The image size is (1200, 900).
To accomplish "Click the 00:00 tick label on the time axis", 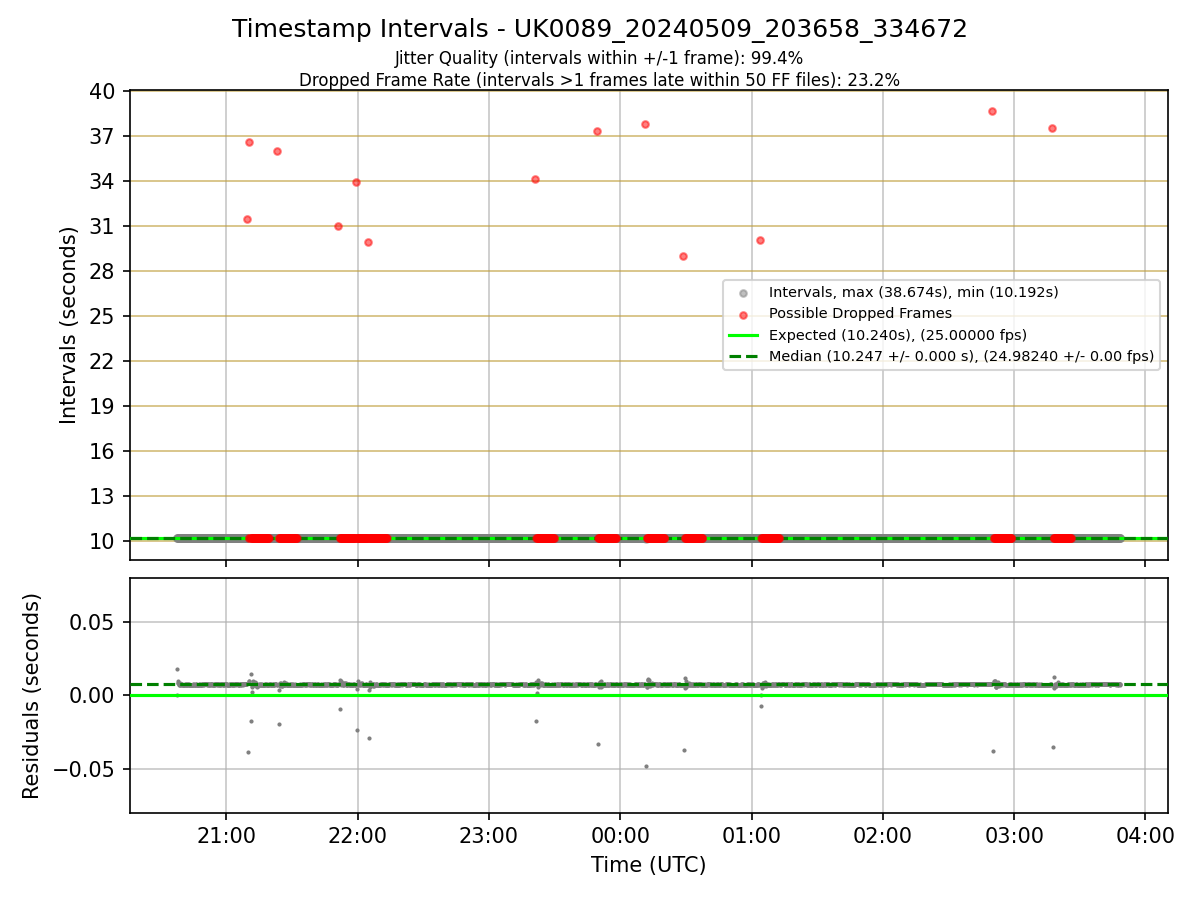I will click(620, 834).
